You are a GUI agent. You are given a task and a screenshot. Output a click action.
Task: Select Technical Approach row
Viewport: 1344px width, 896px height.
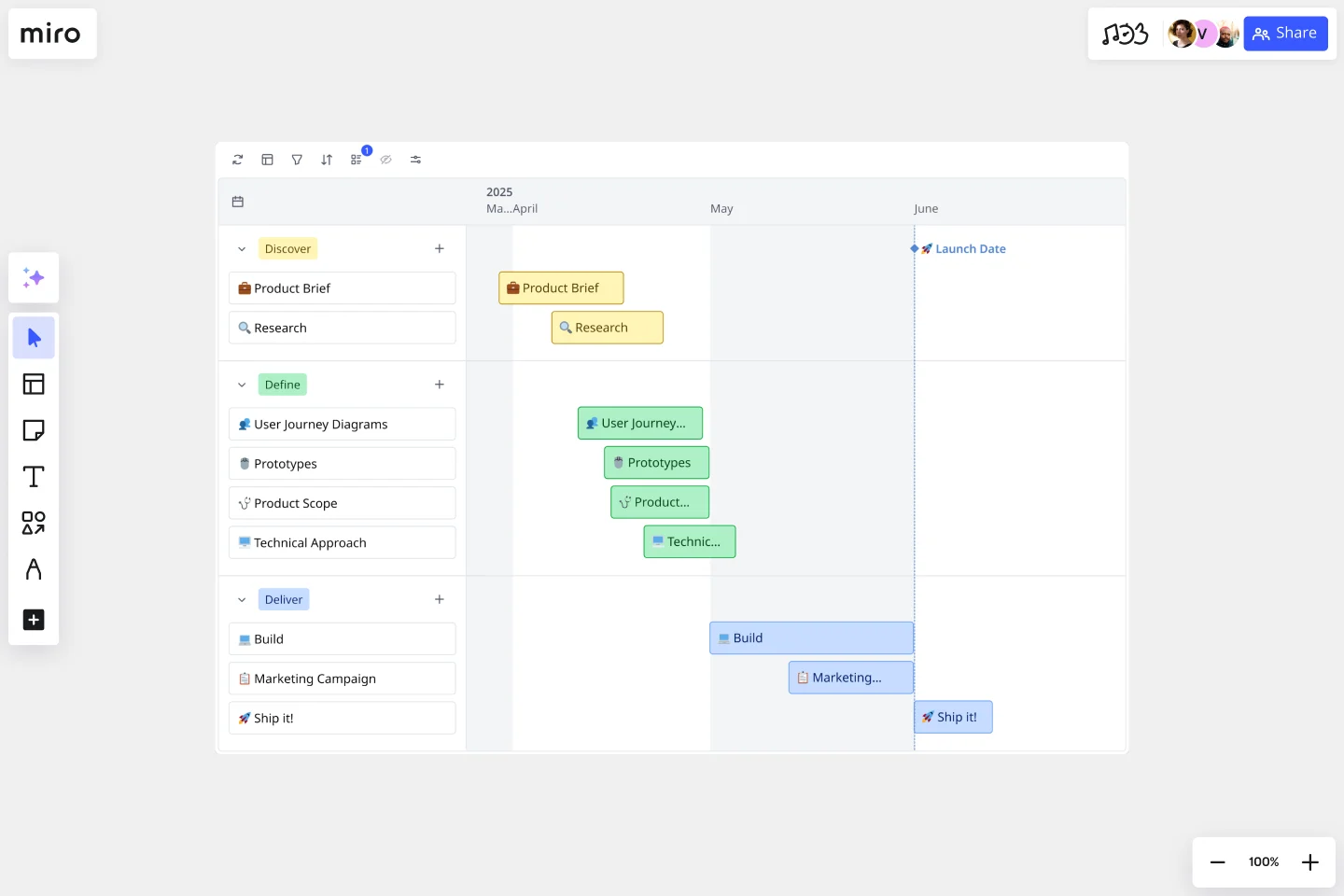coord(343,542)
